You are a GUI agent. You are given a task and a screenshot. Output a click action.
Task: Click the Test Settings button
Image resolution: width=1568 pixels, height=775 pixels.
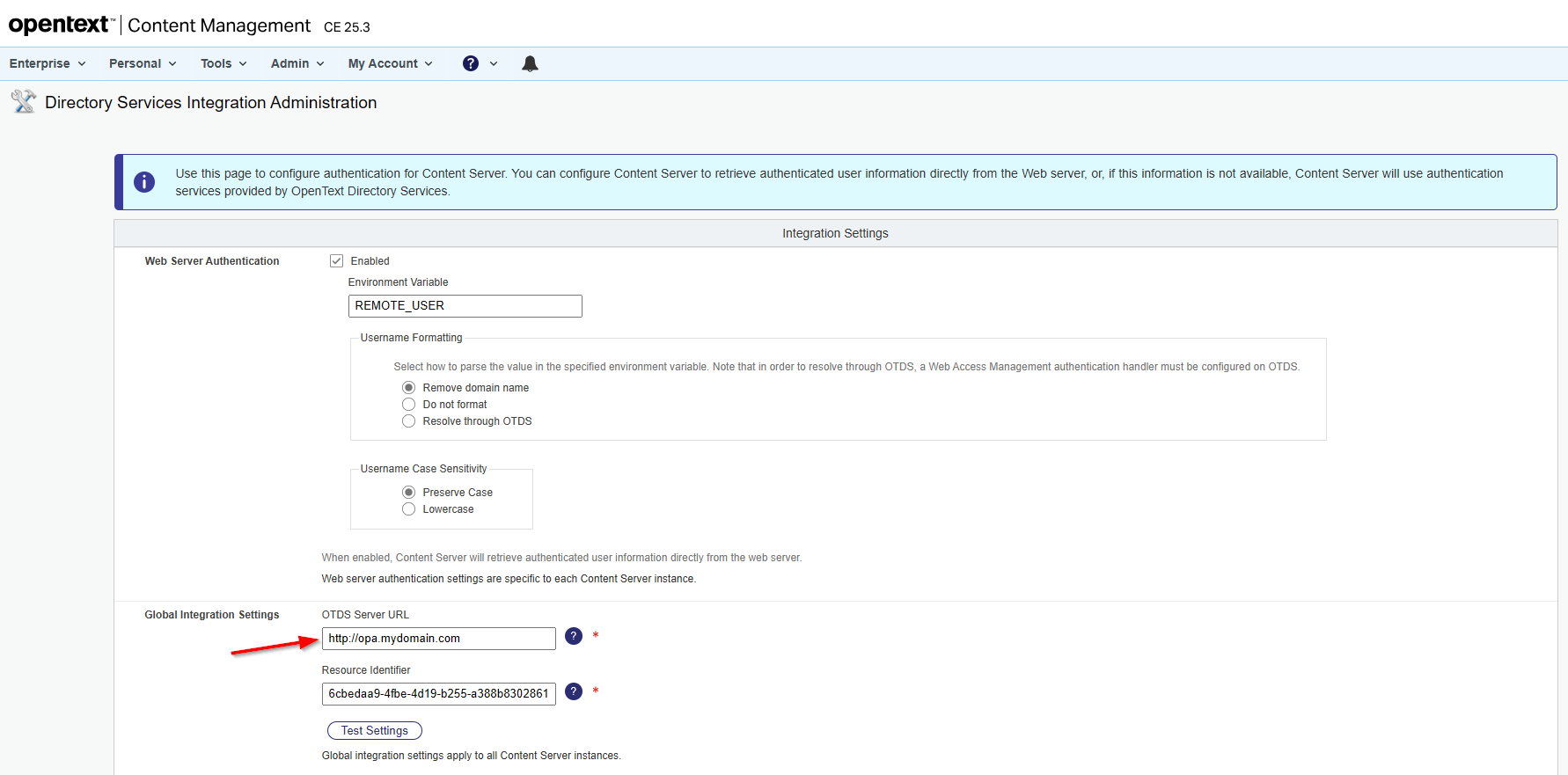tap(375, 731)
